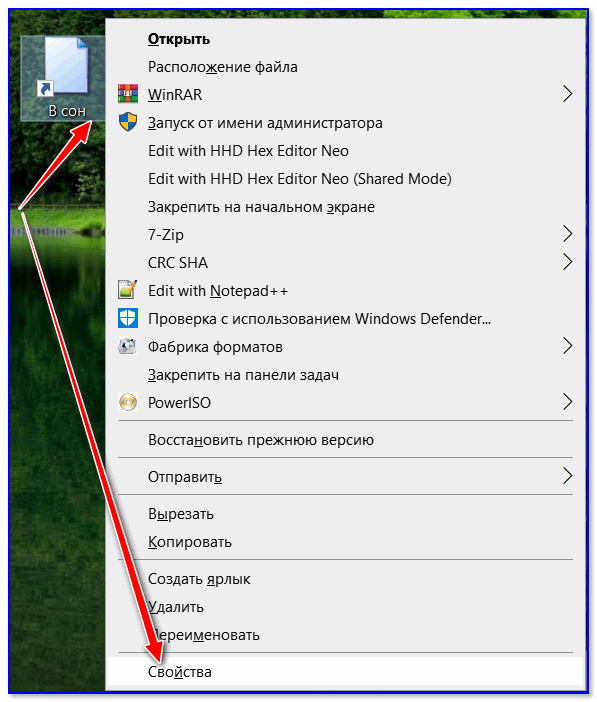Expand the 7-Zip submenu arrow
The height and width of the screenshot is (702, 597).
point(567,234)
